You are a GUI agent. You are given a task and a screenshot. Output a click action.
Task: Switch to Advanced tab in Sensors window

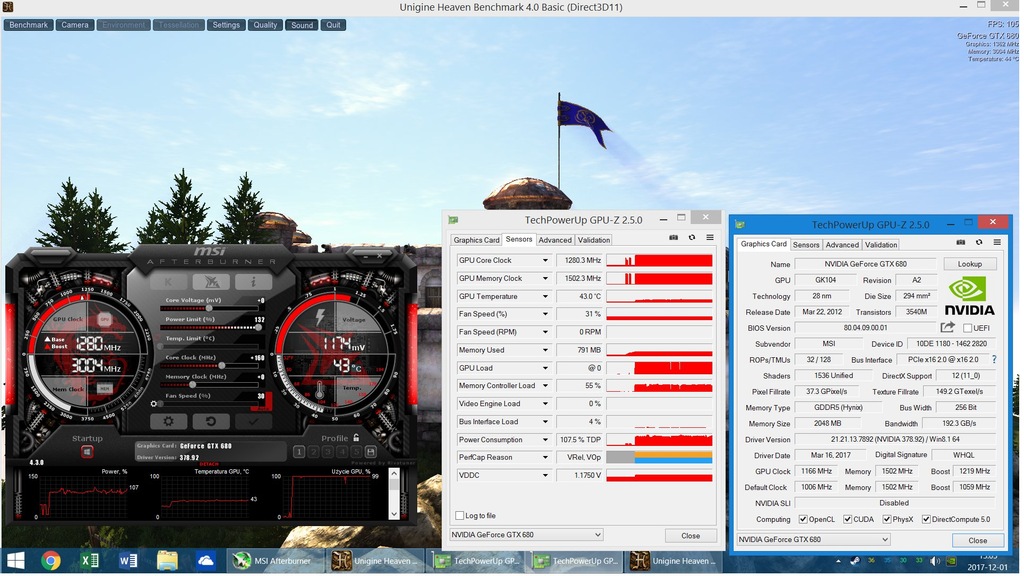[x=555, y=240]
